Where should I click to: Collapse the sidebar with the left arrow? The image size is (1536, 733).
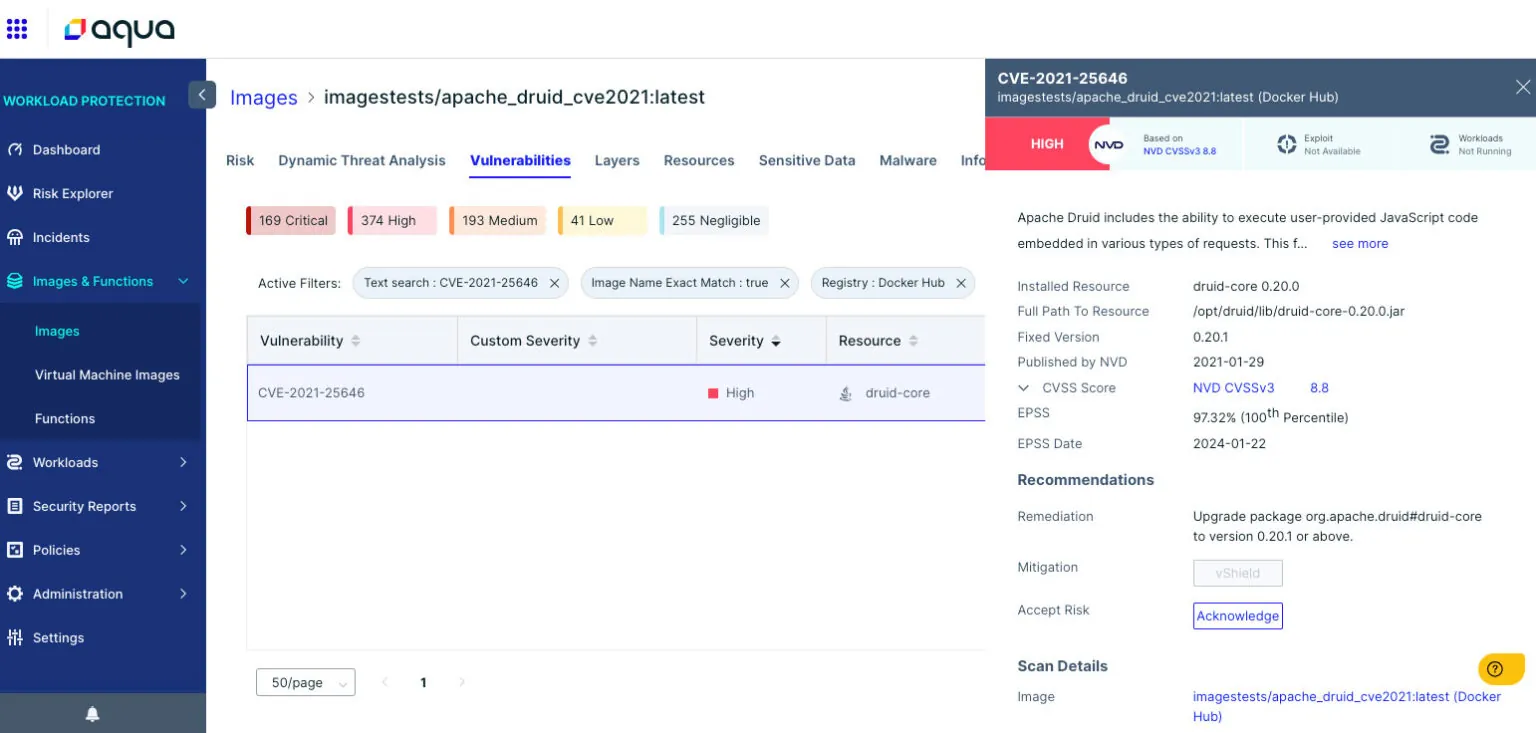(202, 94)
